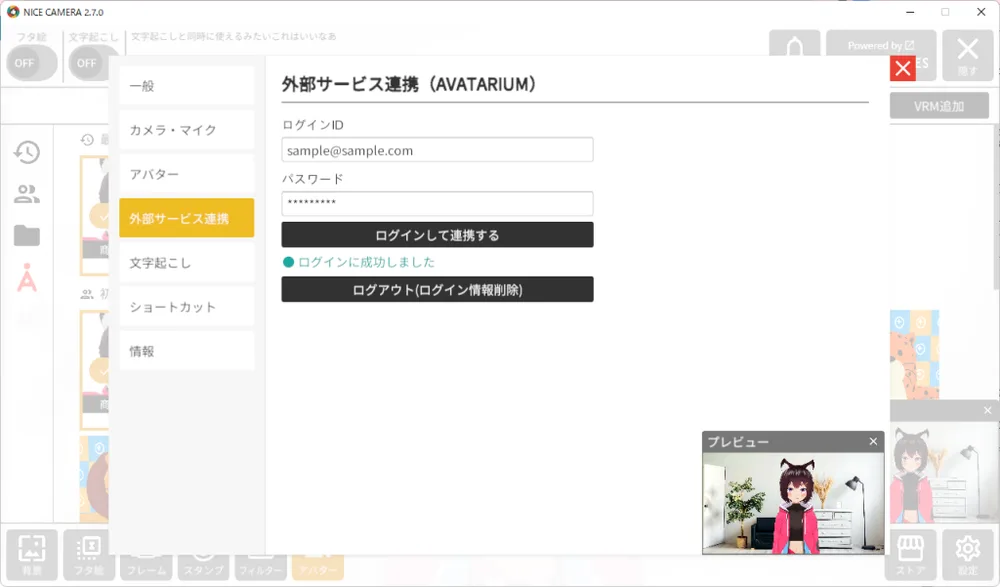The width and height of the screenshot is (1000, 587).
Task: Click the NICE CAMERA app icon in title bar
Action: pyautogui.click(x=13, y=11)
